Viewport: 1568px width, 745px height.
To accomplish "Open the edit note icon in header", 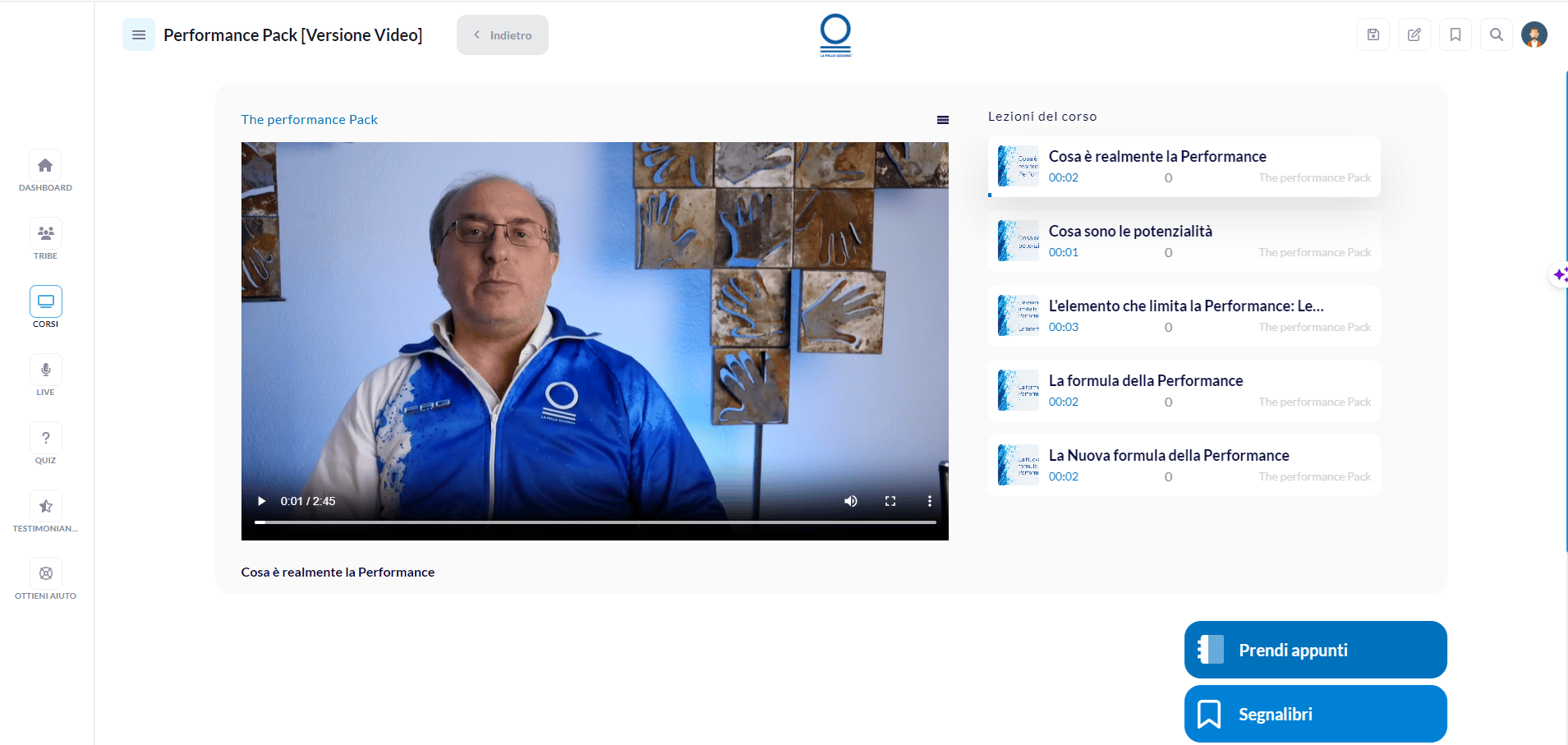I will [x=1414, y=34].
